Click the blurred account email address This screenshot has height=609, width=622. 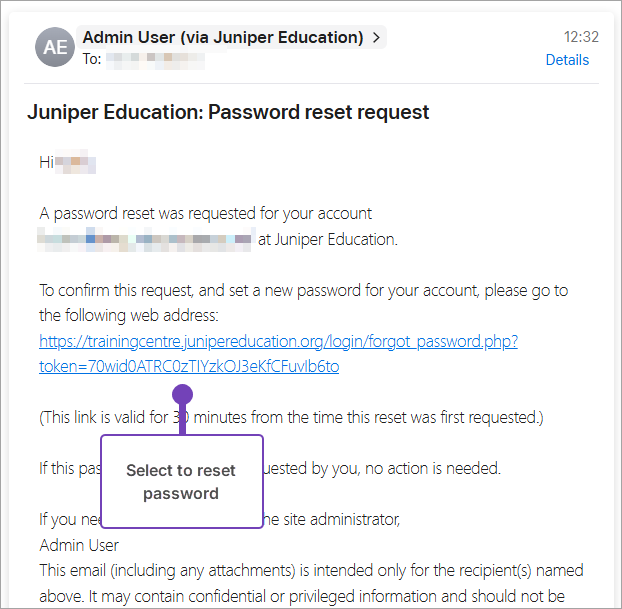145,239
